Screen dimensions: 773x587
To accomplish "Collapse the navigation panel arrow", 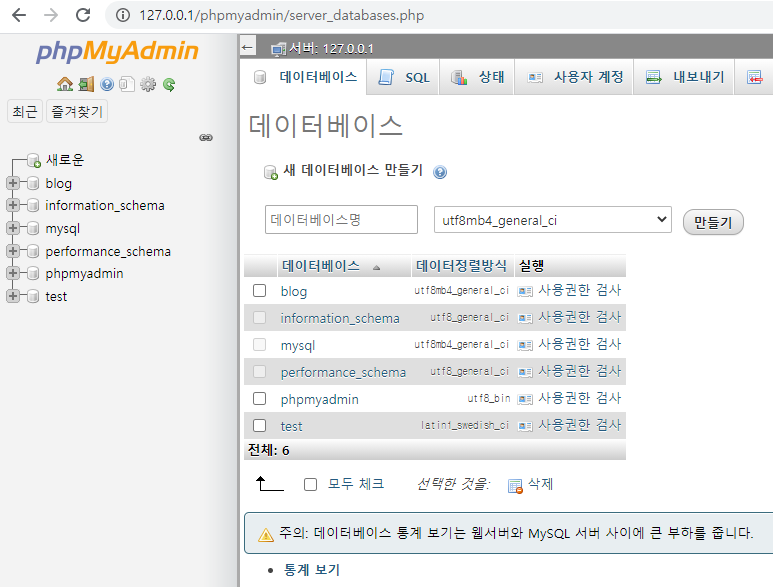I will point(247,48).
